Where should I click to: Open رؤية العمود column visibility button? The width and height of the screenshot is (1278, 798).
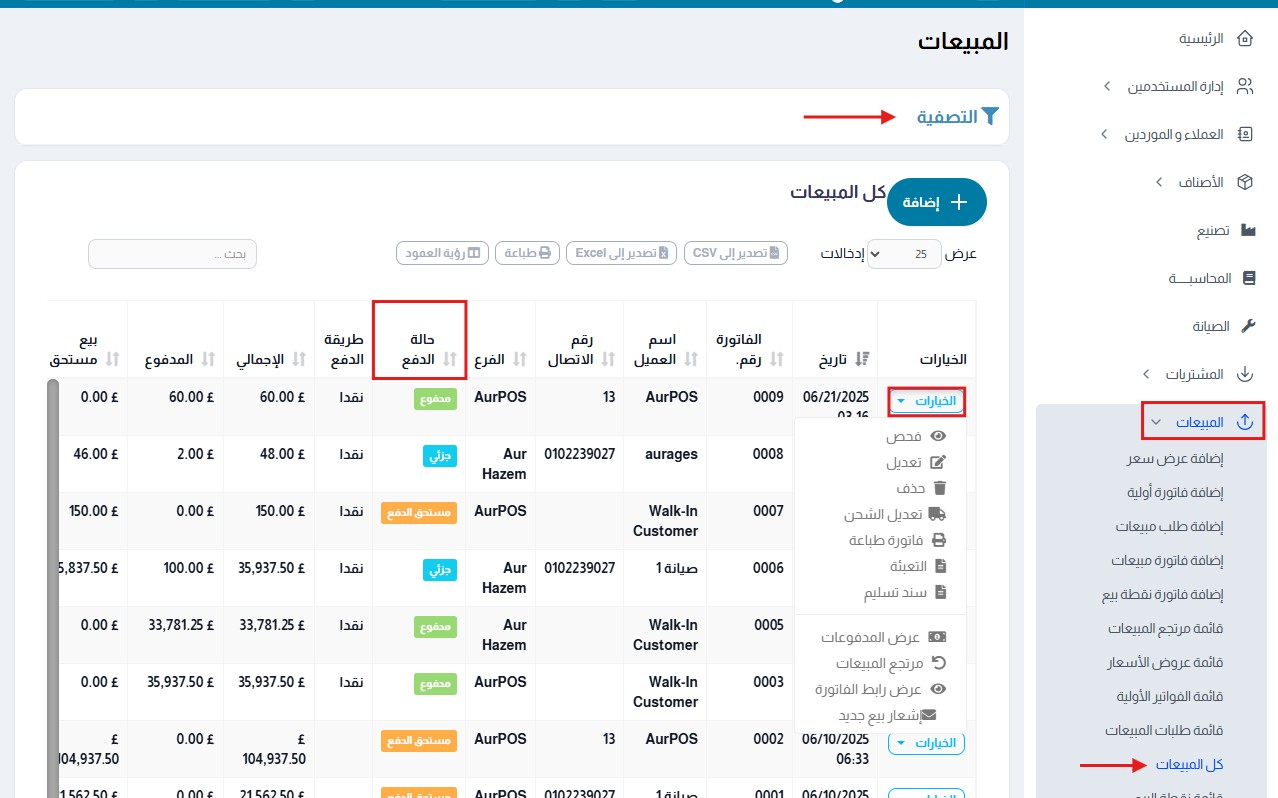click(x=443, y=253)
